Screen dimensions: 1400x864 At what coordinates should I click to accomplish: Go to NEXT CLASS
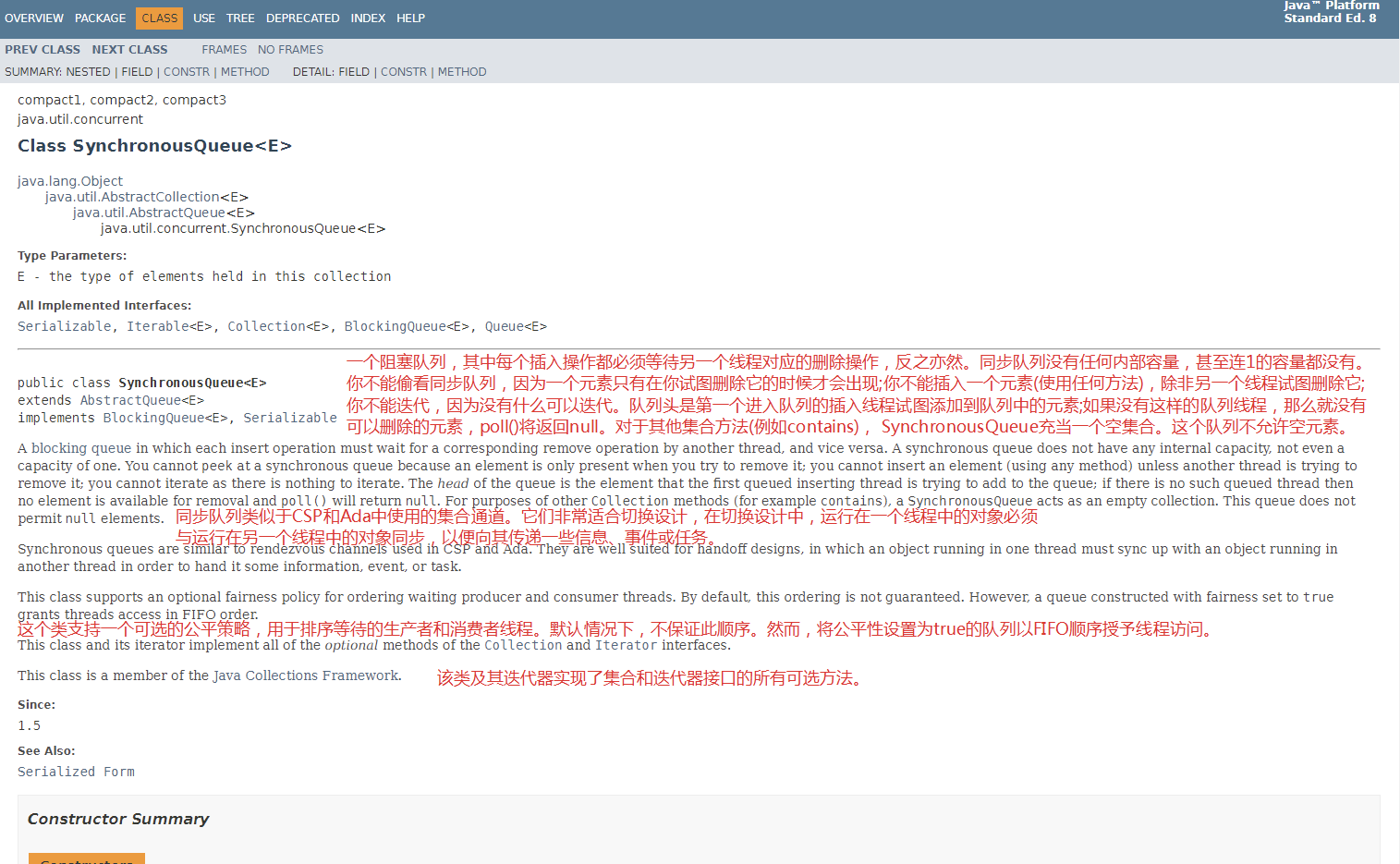click(130, 50)
